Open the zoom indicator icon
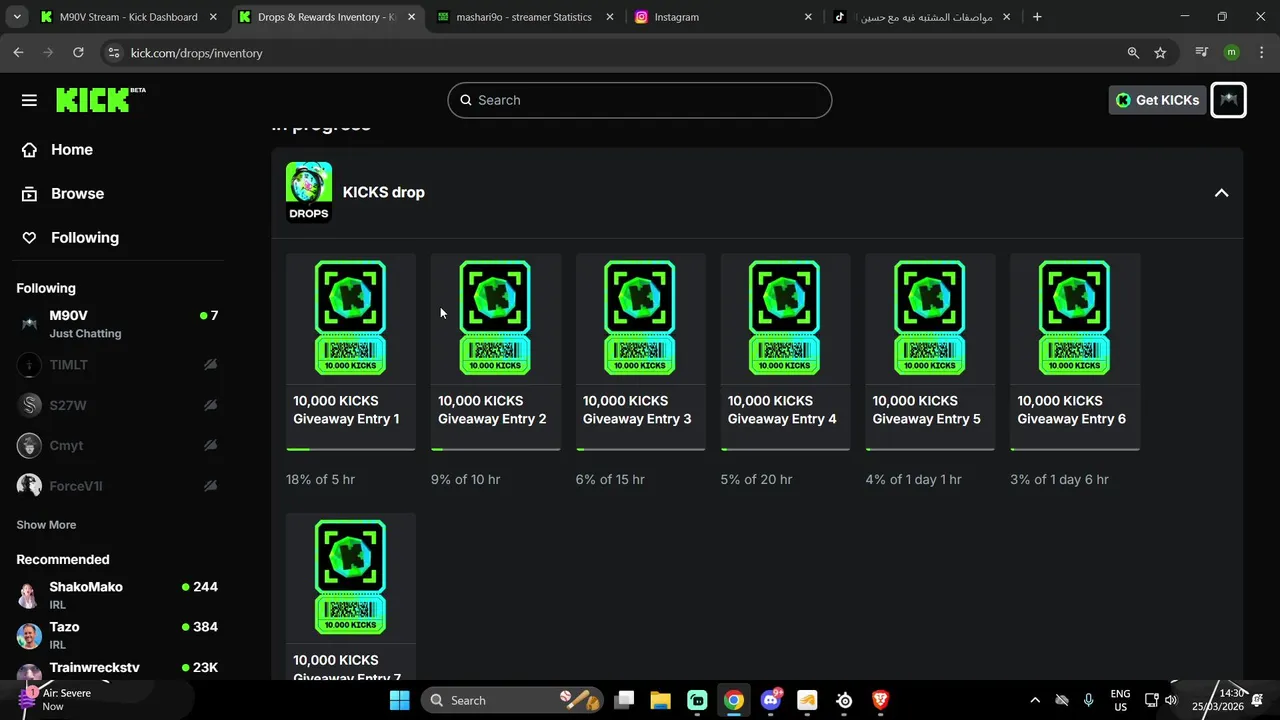Image resolution: width=1280 pixels, height=720 pixels. 1133,53
